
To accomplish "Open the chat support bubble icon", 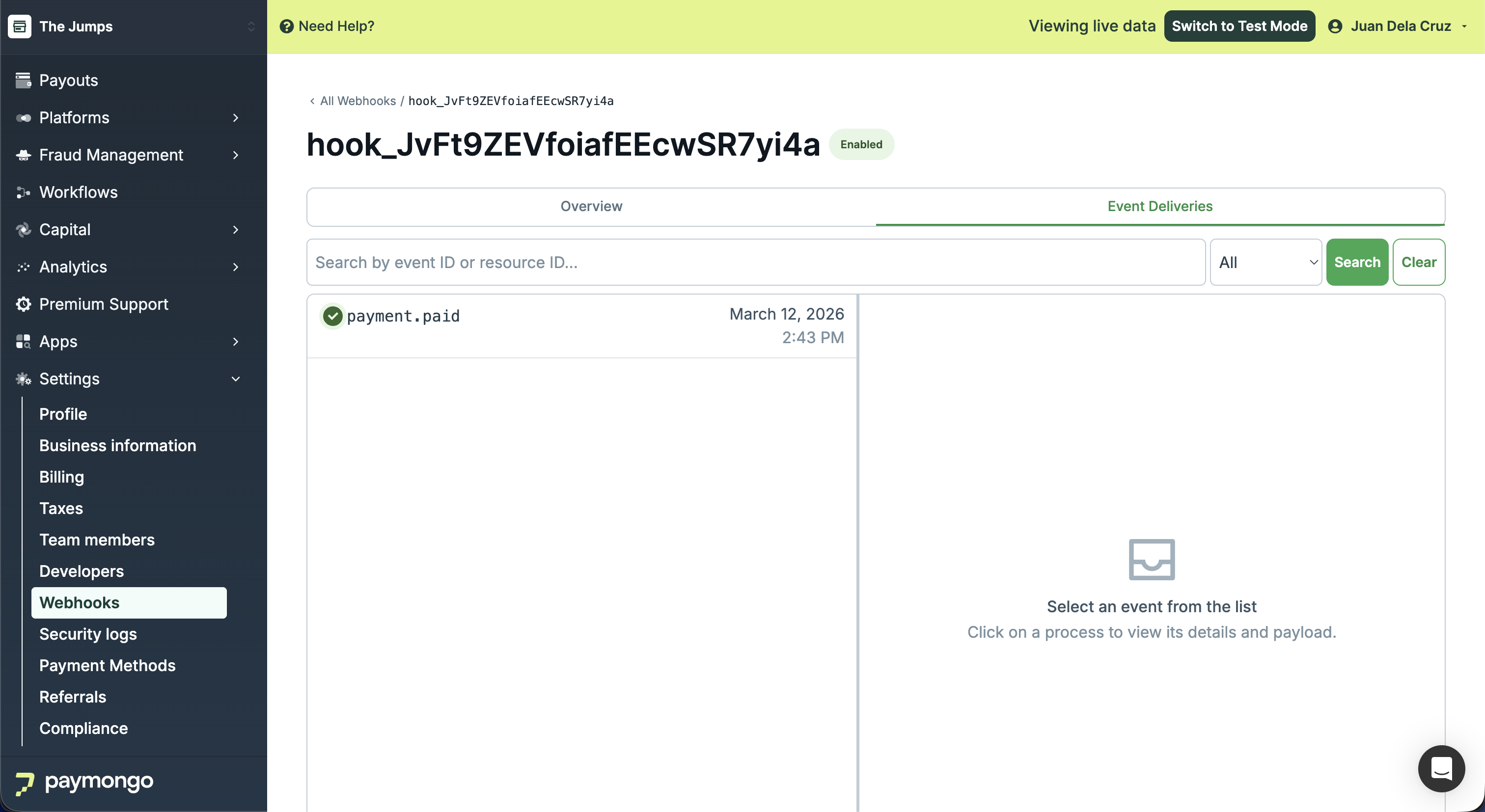I will (1441, 768).
